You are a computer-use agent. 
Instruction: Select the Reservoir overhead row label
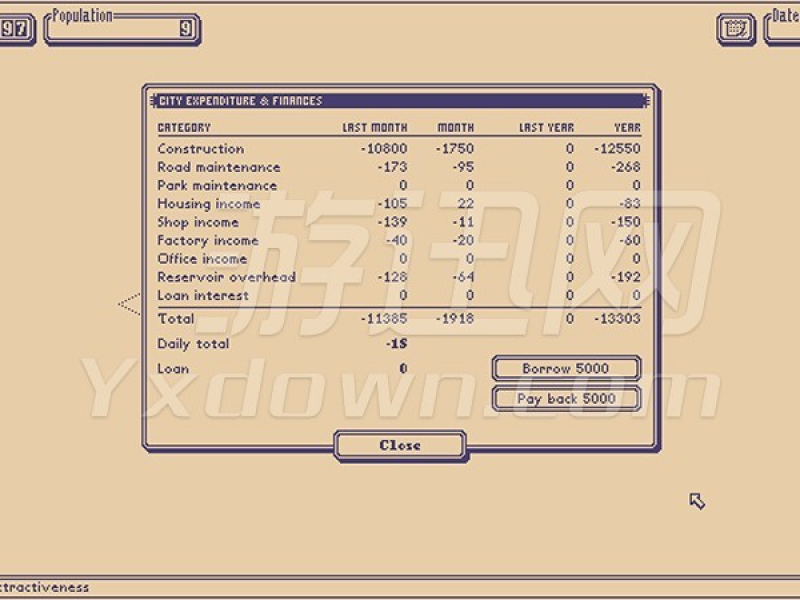click(x=226, y=277)
